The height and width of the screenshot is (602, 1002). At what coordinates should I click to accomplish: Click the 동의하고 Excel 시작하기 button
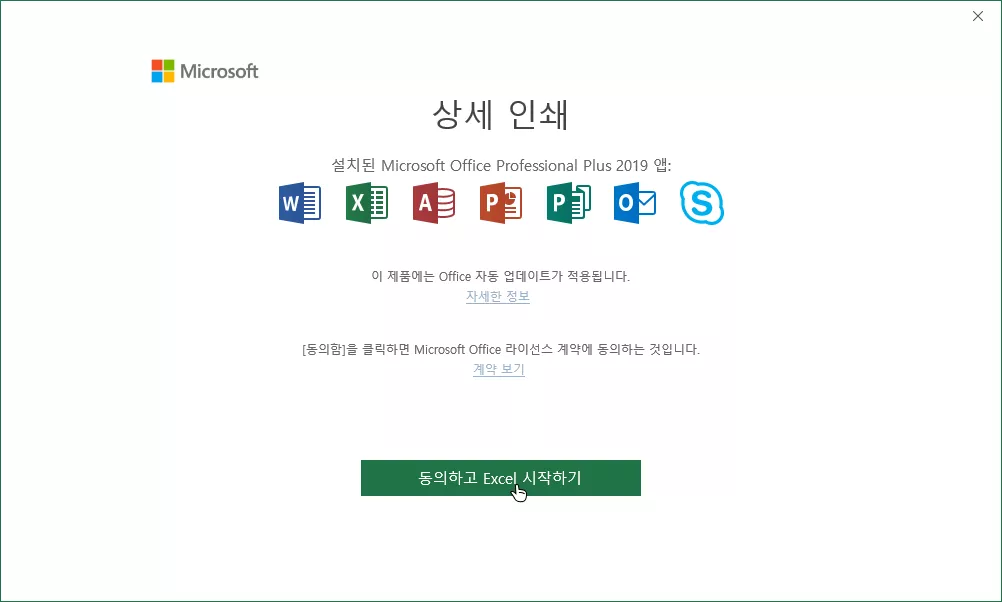[x=500, y=478]
